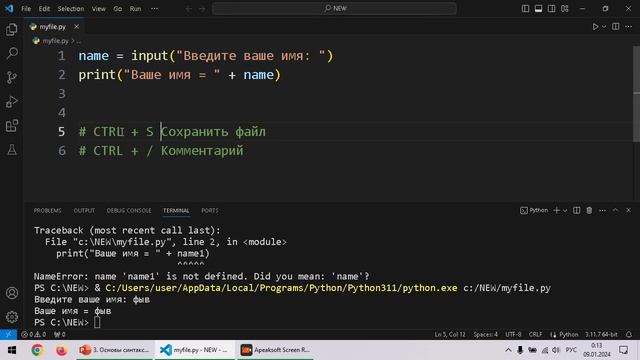
Task: Open the launch profile dropdown
Action: point(565,211)
